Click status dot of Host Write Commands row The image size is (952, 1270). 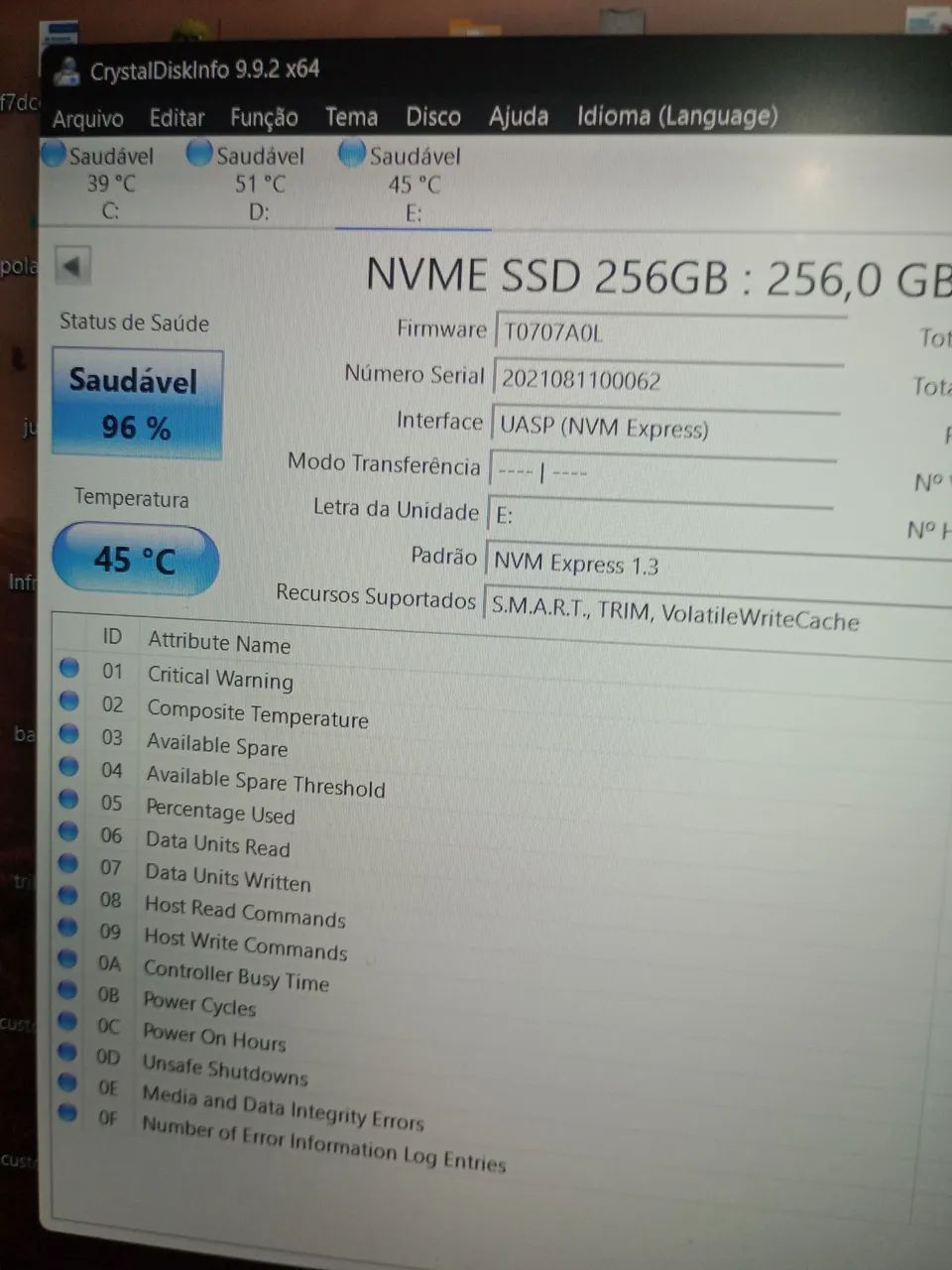(x=67, y=927)
